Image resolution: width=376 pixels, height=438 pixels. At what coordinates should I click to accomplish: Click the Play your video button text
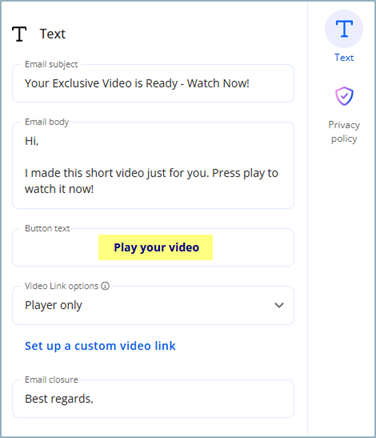coord(156,247)
